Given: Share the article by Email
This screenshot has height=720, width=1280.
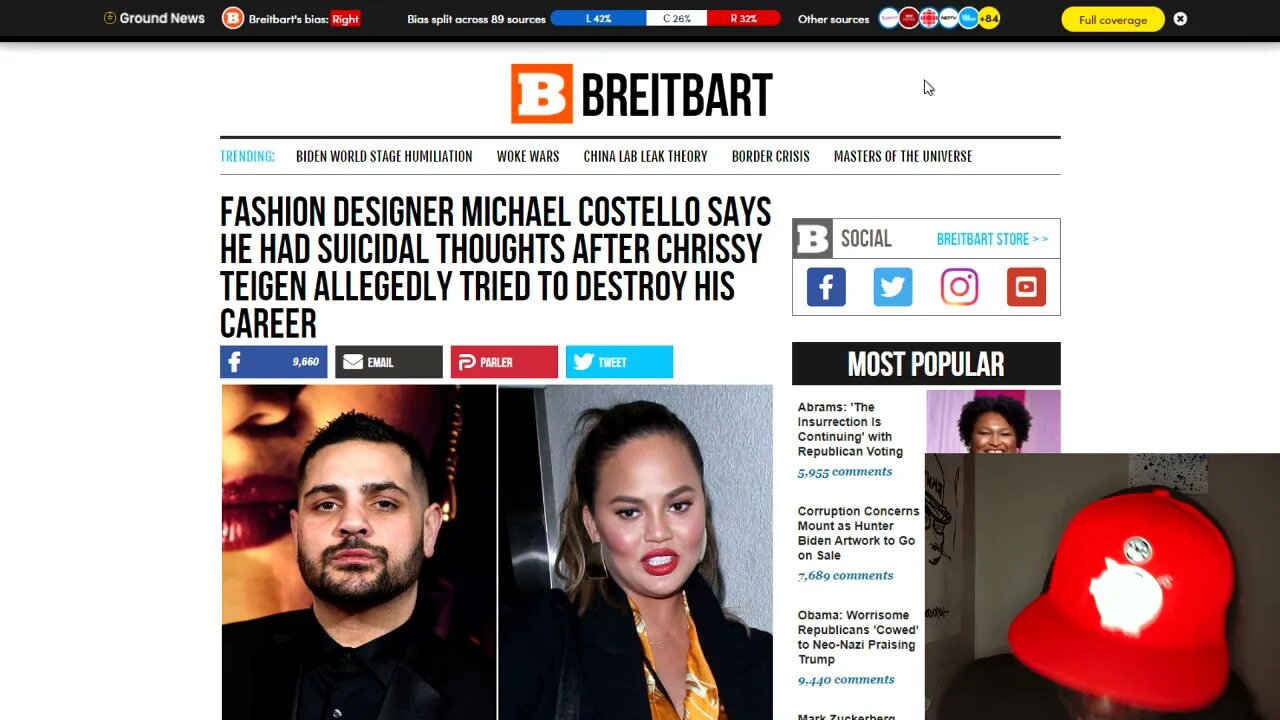Looking at the screenshot, I should point(388,362).
